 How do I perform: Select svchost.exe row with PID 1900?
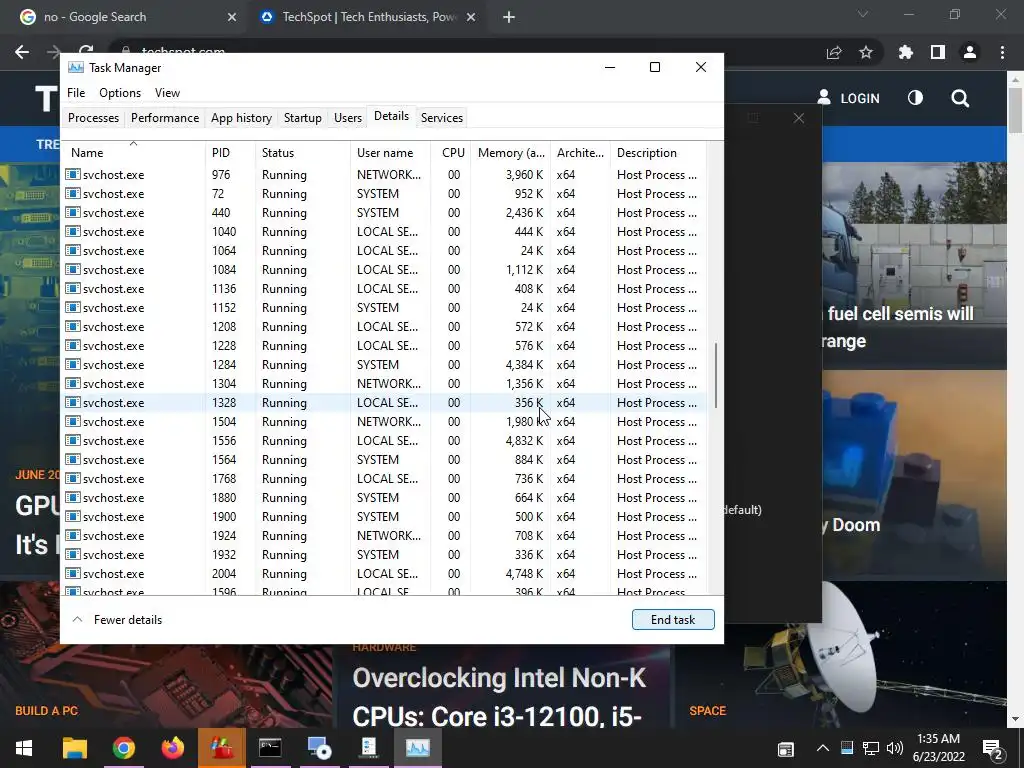click(384, 516)
